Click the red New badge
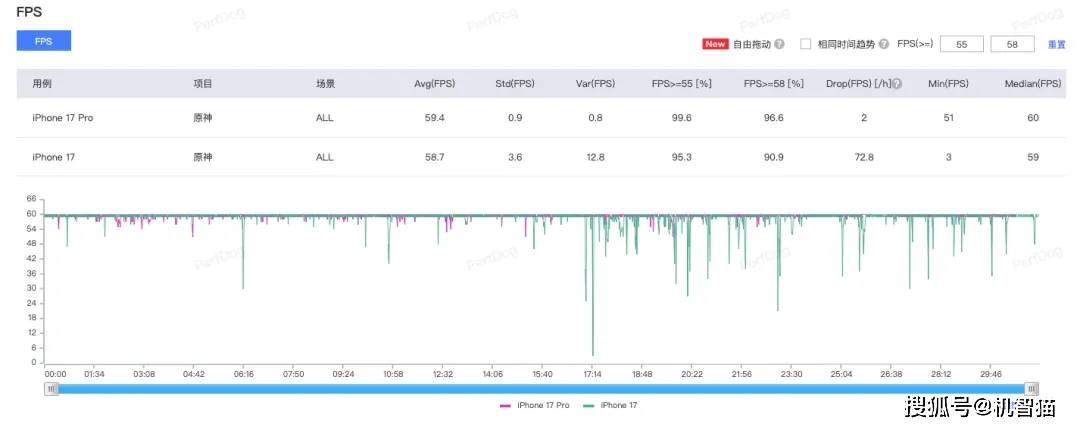Viewport: 1080px width, 430px height. [x=715, y=45]
